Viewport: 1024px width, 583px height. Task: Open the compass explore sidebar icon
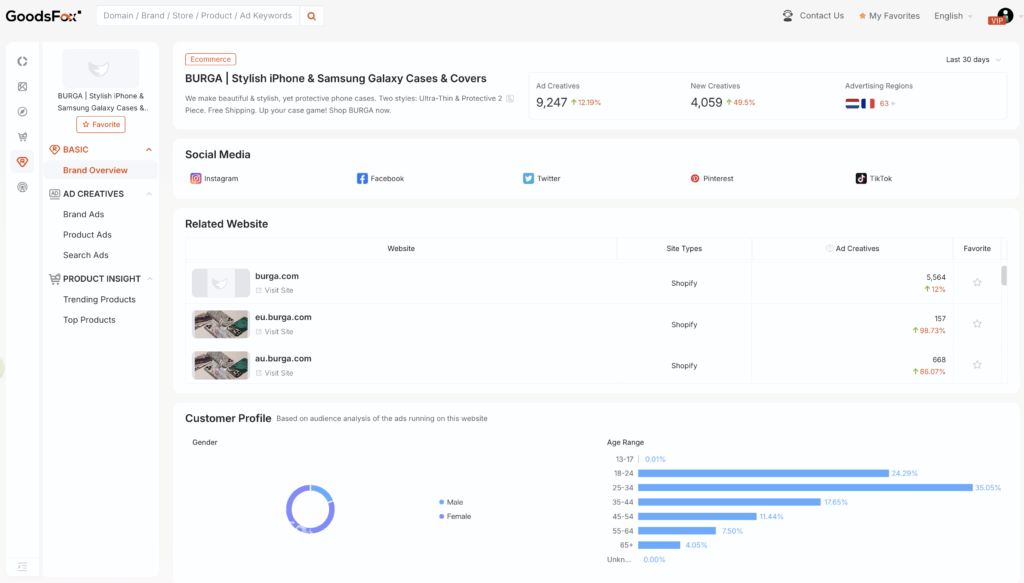click(x=22, y=112)
